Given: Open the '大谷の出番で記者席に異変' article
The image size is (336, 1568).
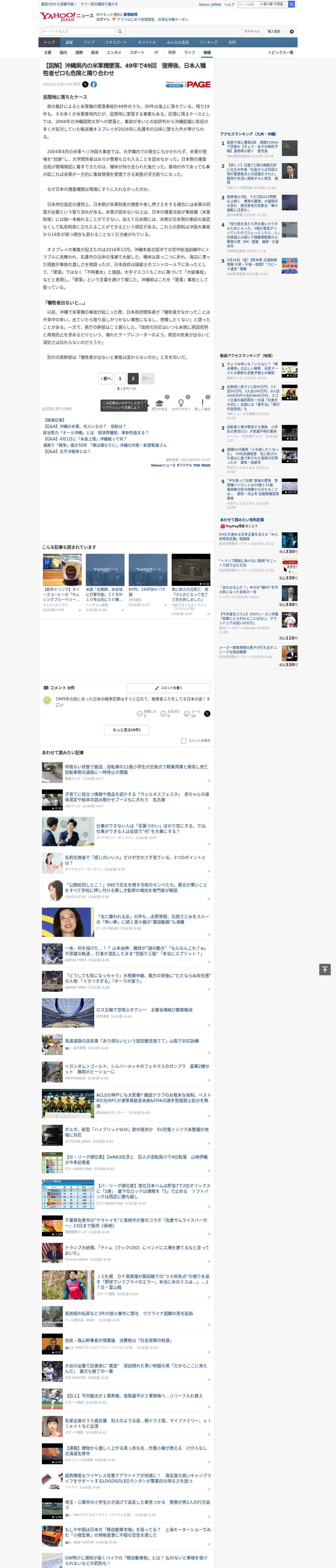Looking at the screenshot, I should pos(136,1368).
